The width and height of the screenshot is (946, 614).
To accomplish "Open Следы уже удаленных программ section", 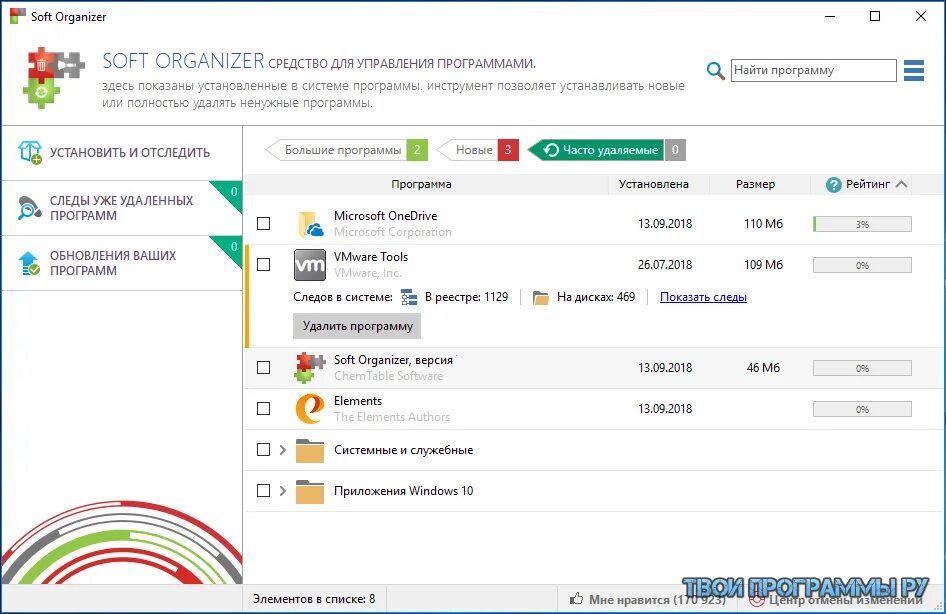I will tap(122, 208).
